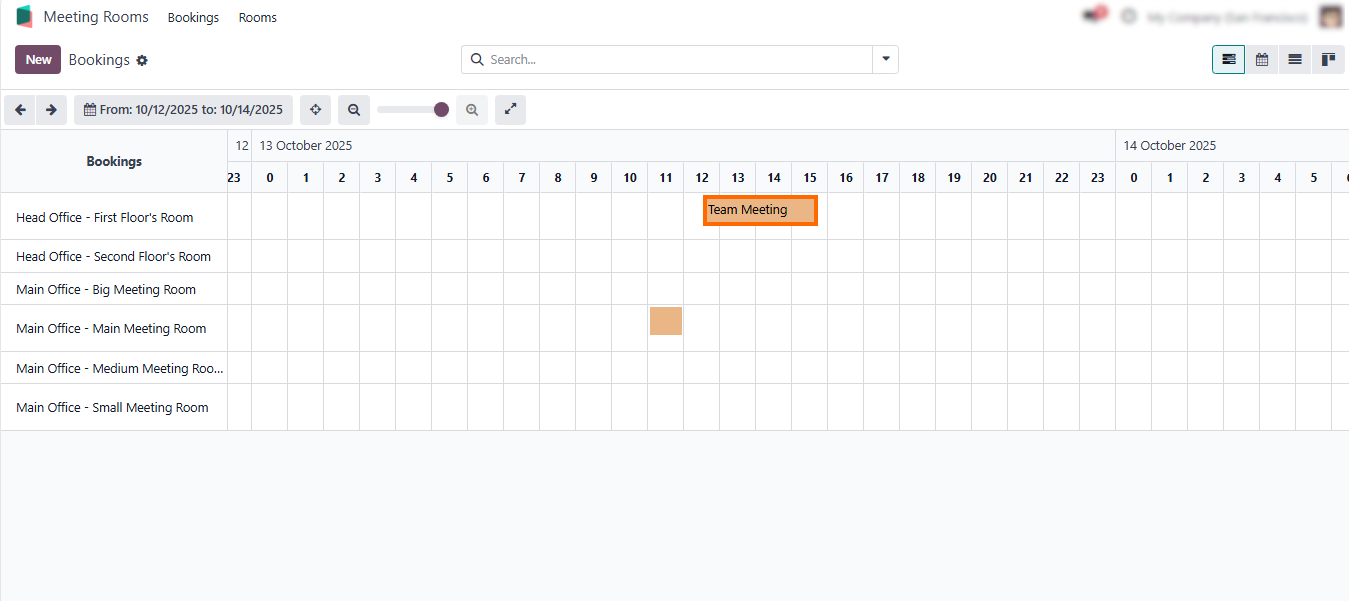The width and height of the screenshot is (1349, 601).
Task: Open the Rooms menu
Action: (x=257, y=18)
